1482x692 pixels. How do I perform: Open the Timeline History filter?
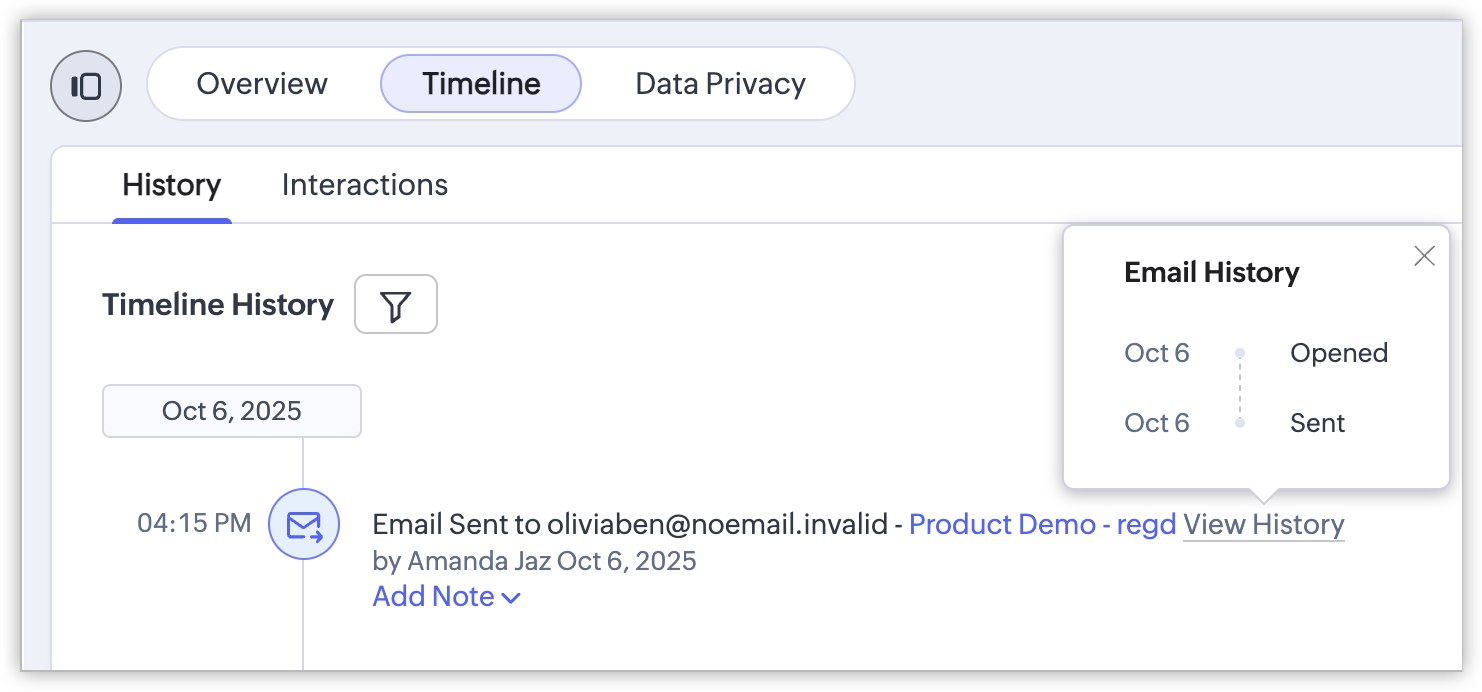[x=396, y=304]
